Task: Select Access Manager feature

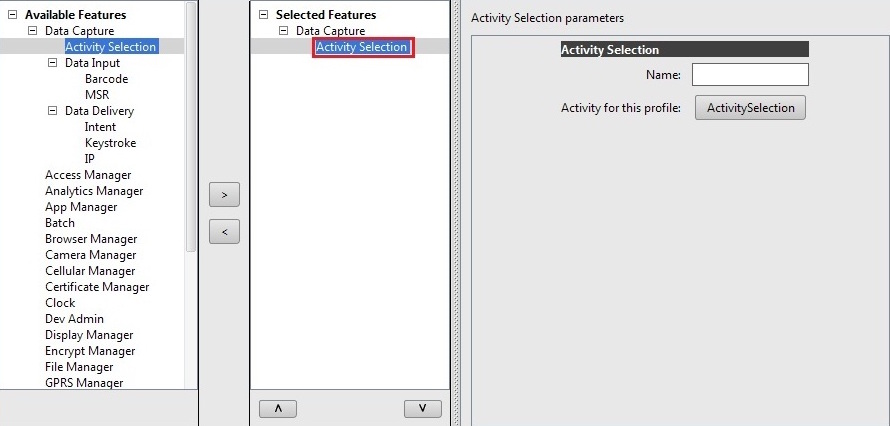Action: click(x=88, y=175)
